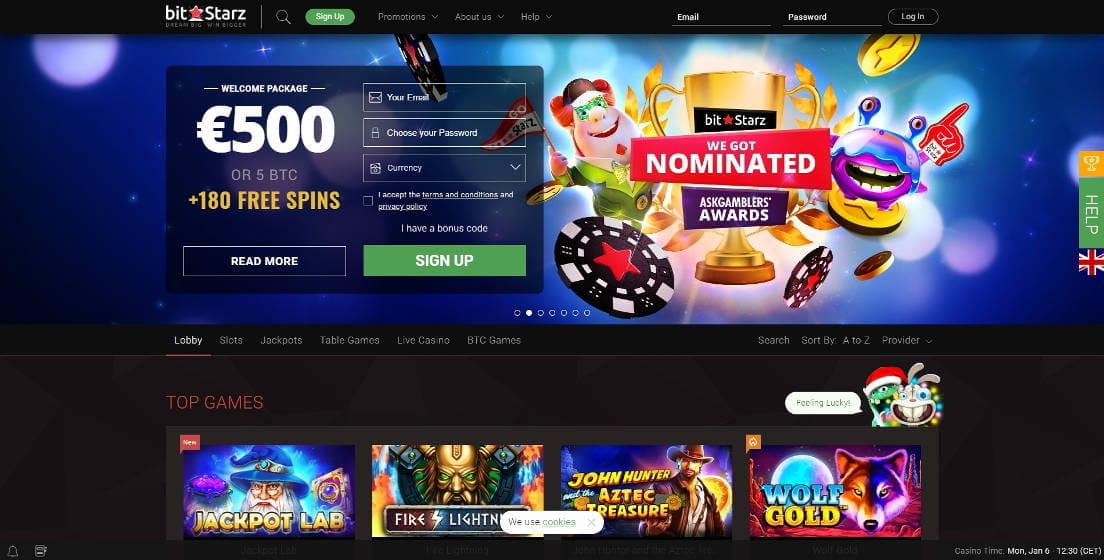Select the last carousel dot indicator
Screen dimensions: 1104x560
pyautogui.click(x=587, y=313)
